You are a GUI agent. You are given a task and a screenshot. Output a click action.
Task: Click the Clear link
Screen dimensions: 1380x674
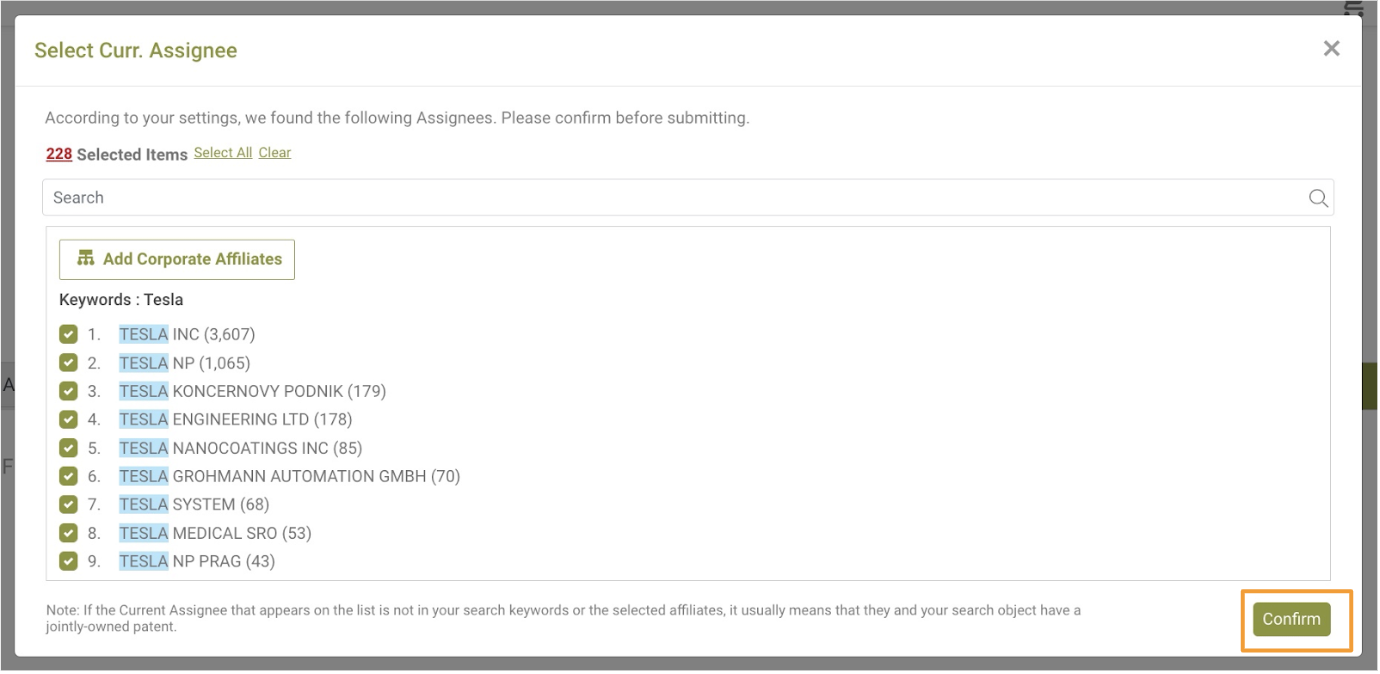275,153
